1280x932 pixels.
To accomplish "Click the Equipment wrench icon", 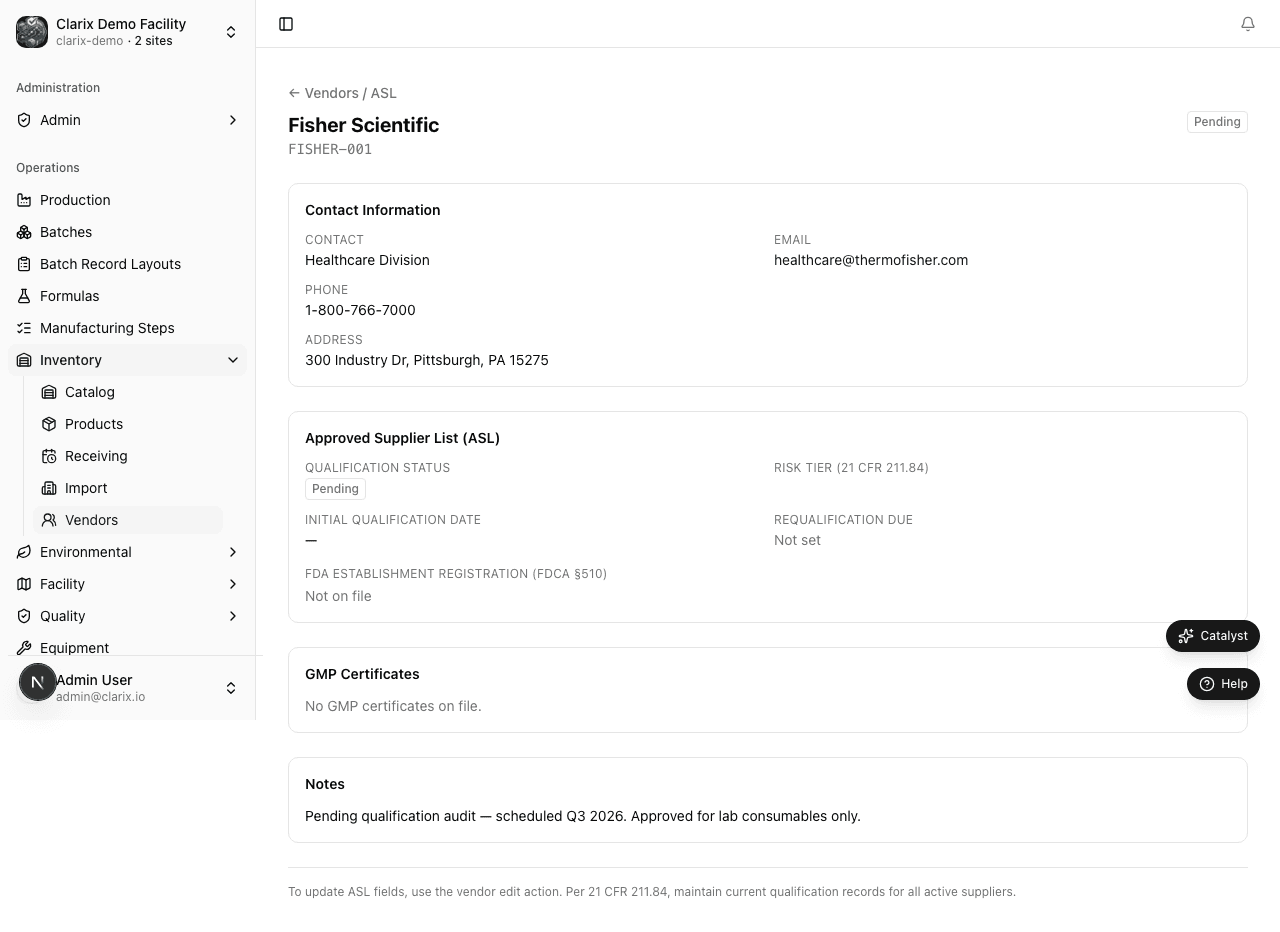I will (24, 648).
